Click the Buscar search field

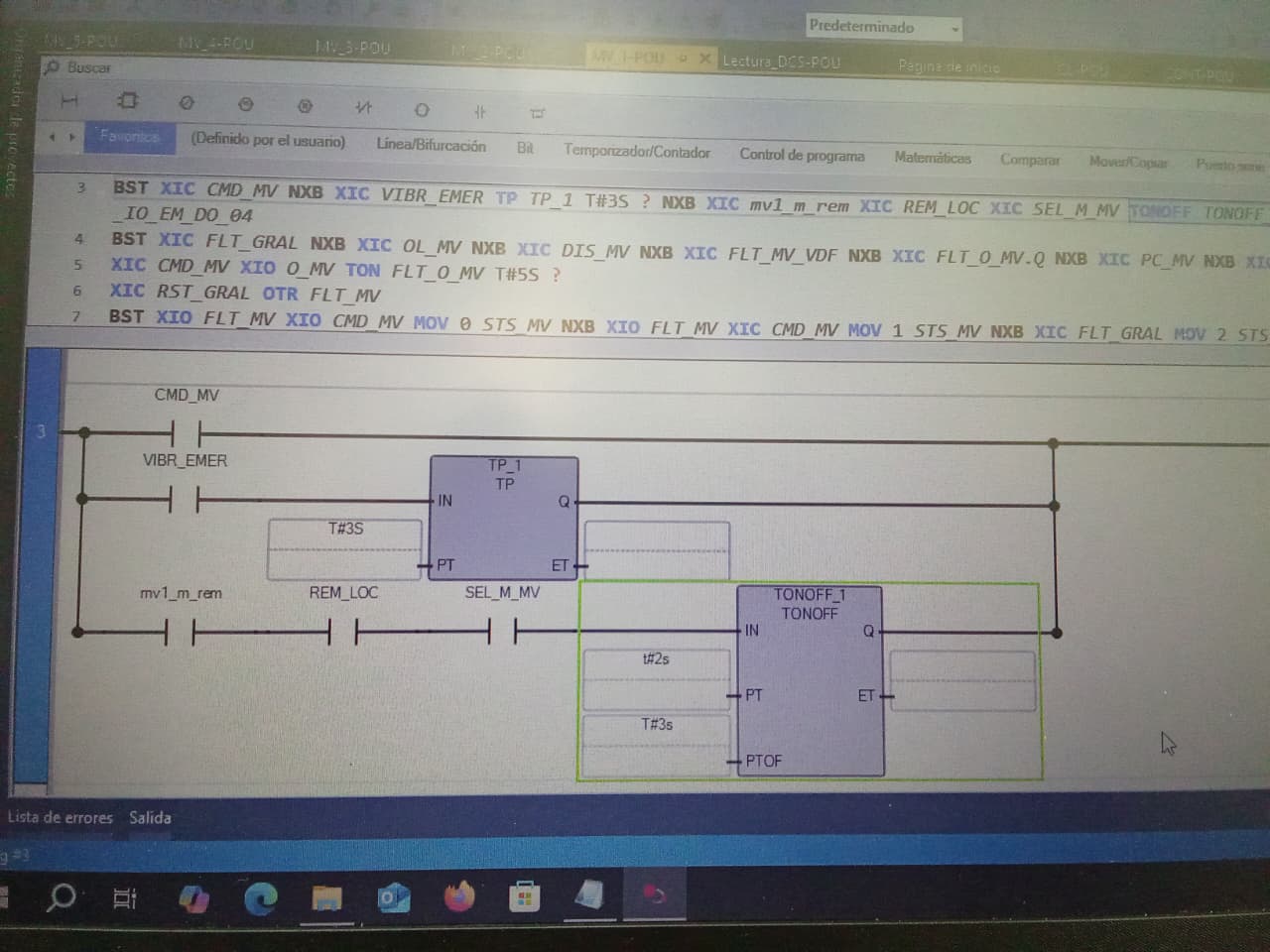[89, 67]
